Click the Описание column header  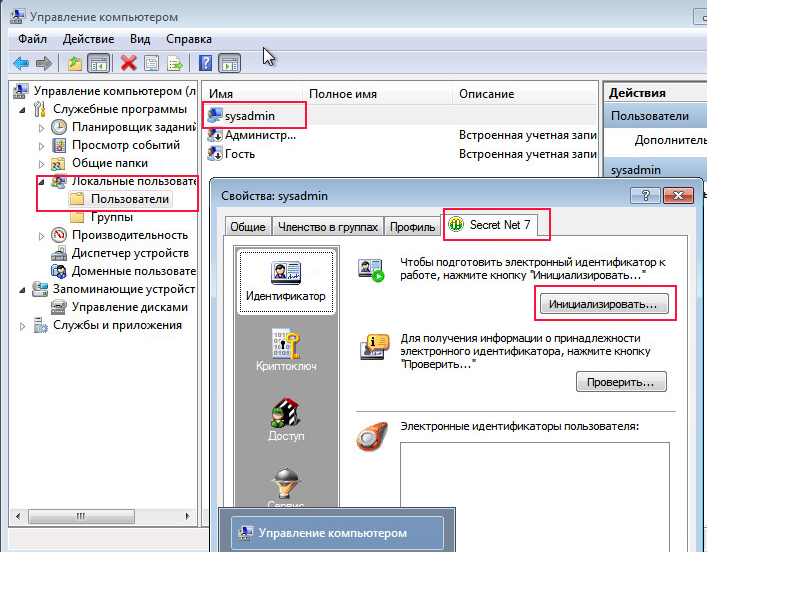(x=525, y=94)
